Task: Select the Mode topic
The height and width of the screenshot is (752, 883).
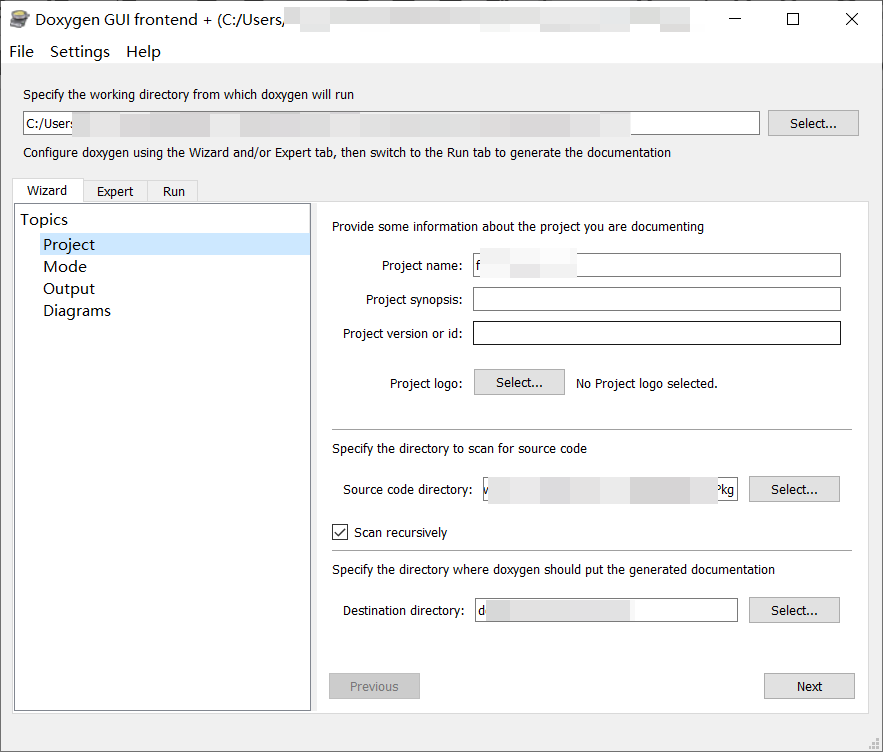Action: (x=65, y=267)
